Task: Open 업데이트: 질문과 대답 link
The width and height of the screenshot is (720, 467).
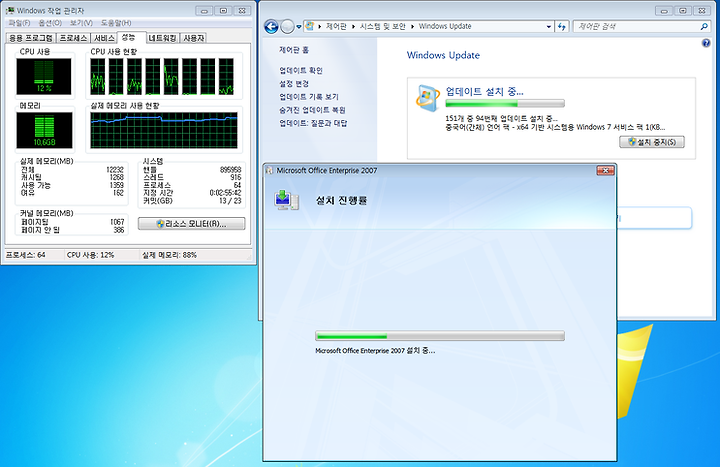Action: 313,123
